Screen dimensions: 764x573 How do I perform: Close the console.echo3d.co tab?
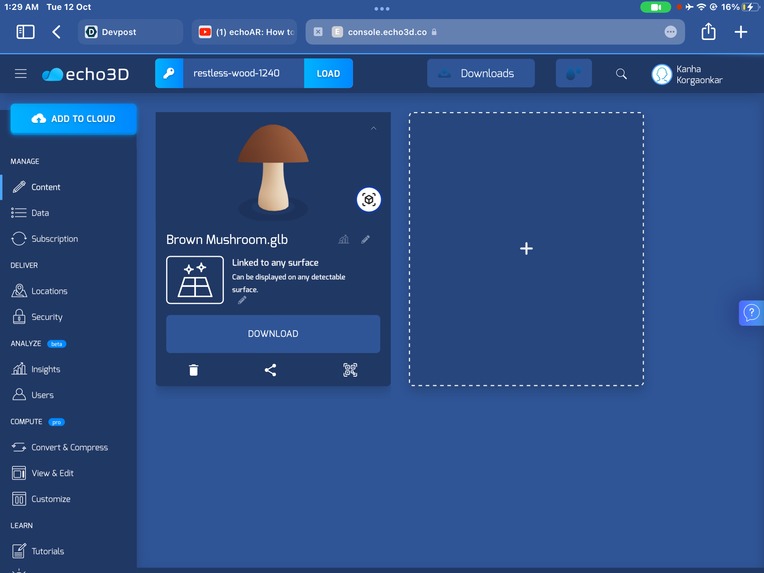[318, 32]
